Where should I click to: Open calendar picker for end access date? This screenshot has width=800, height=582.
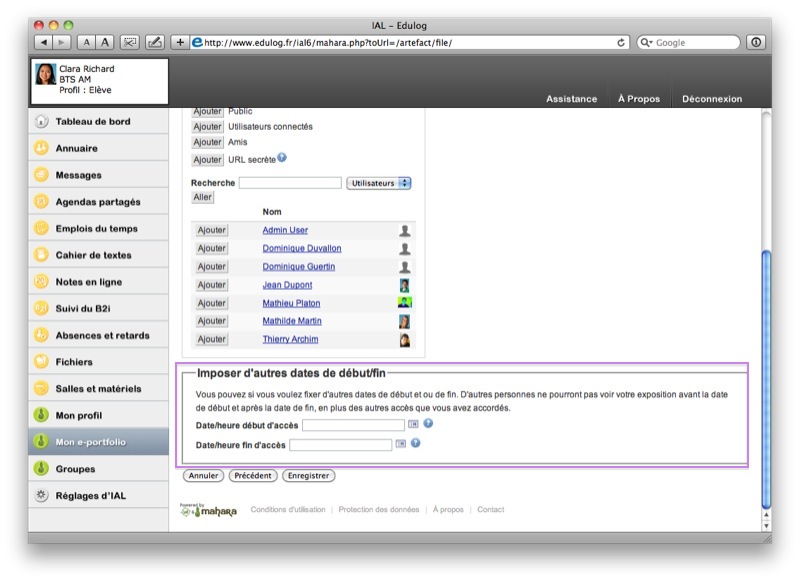(401, 444)
